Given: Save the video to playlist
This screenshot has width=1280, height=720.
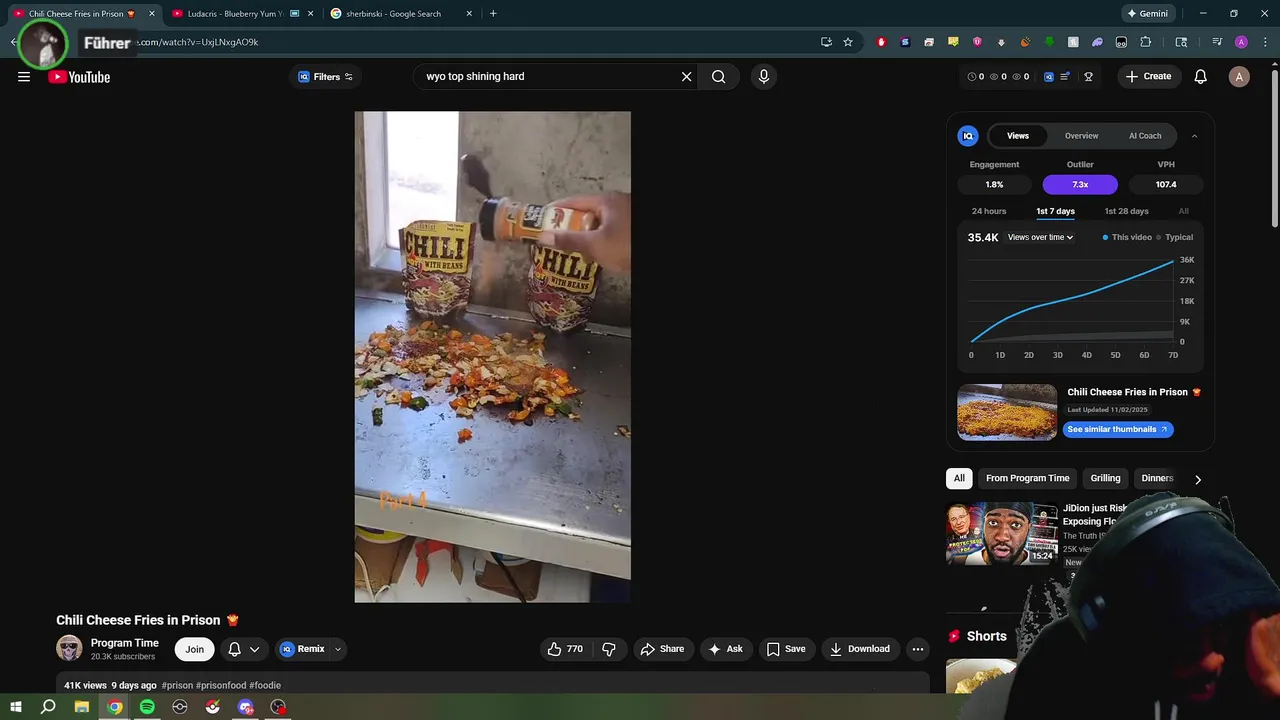Looking at the screenshot, I should (x=786, y=649).
